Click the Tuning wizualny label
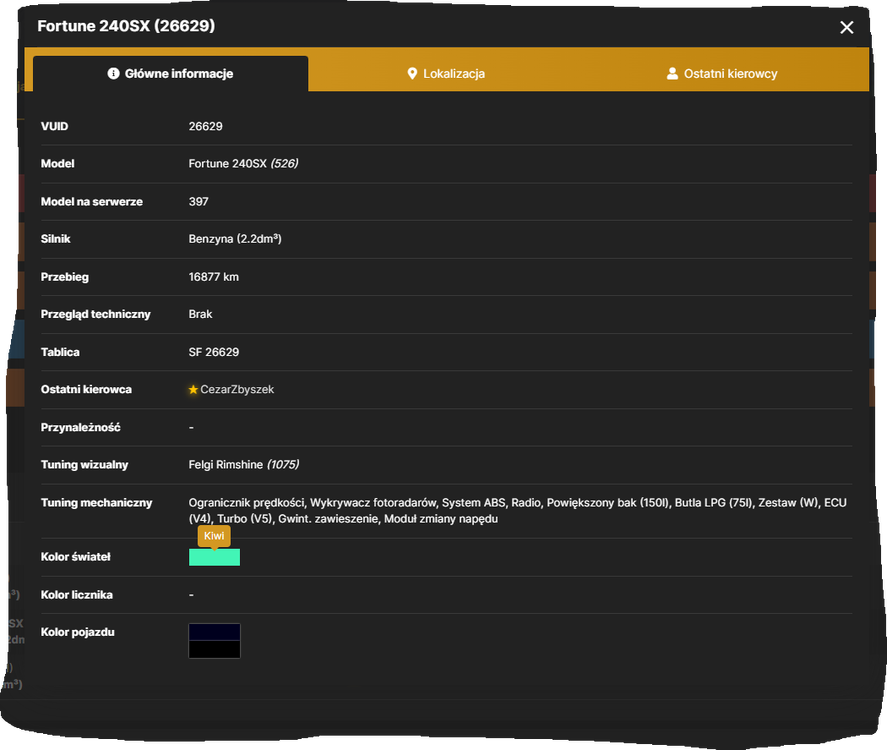Viewport: 887px width, 750px height. pos(84,464)
